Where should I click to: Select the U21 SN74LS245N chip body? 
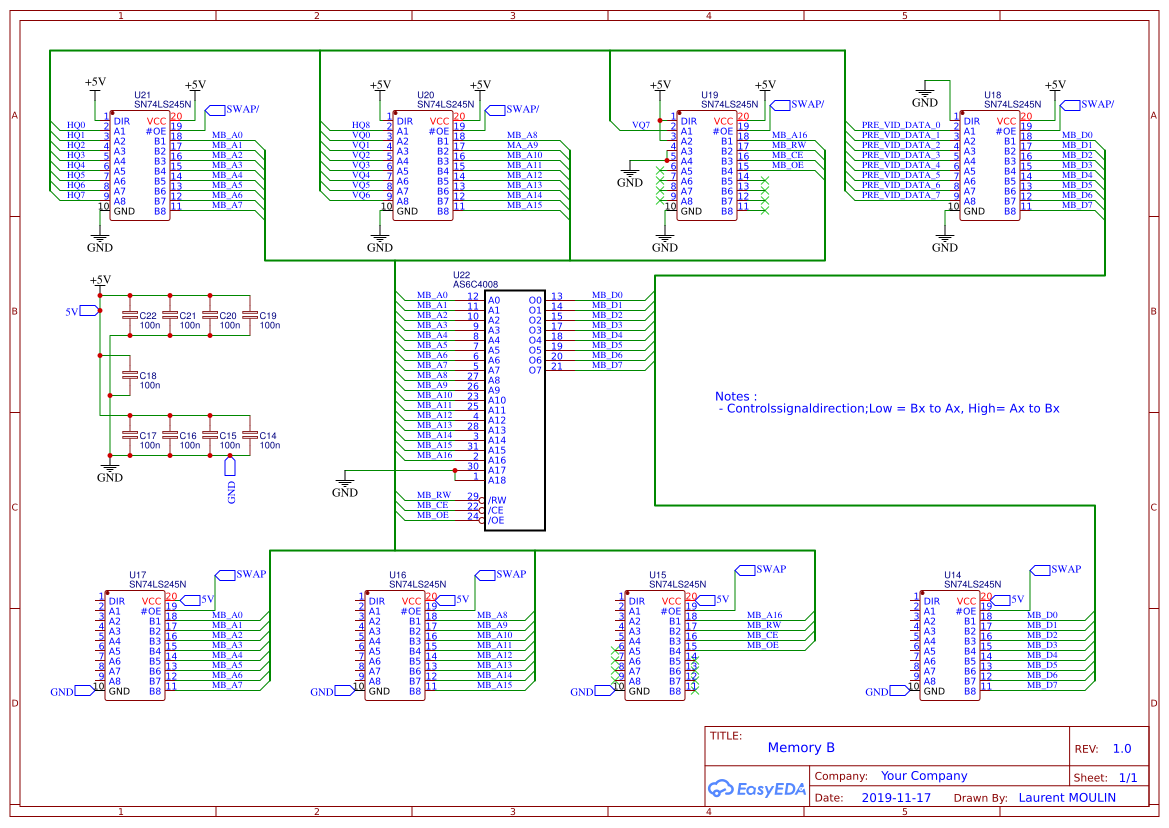(139, 165)
